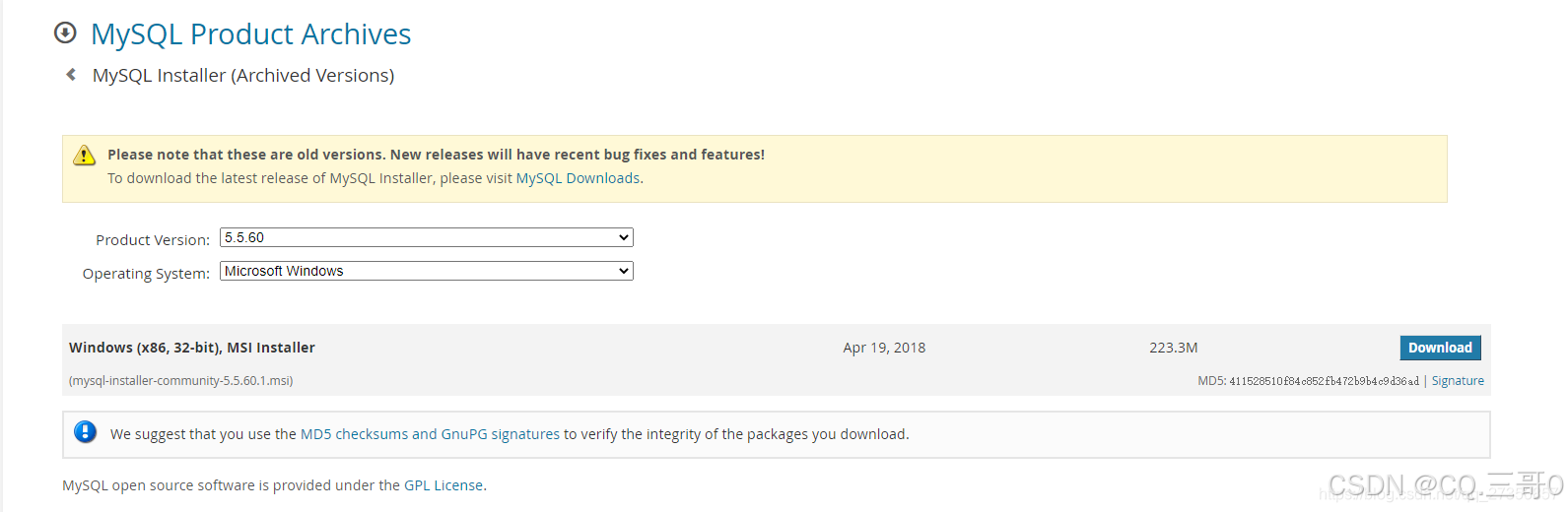
Task: Click the bold old versions warning text
Action: point(436,155)
